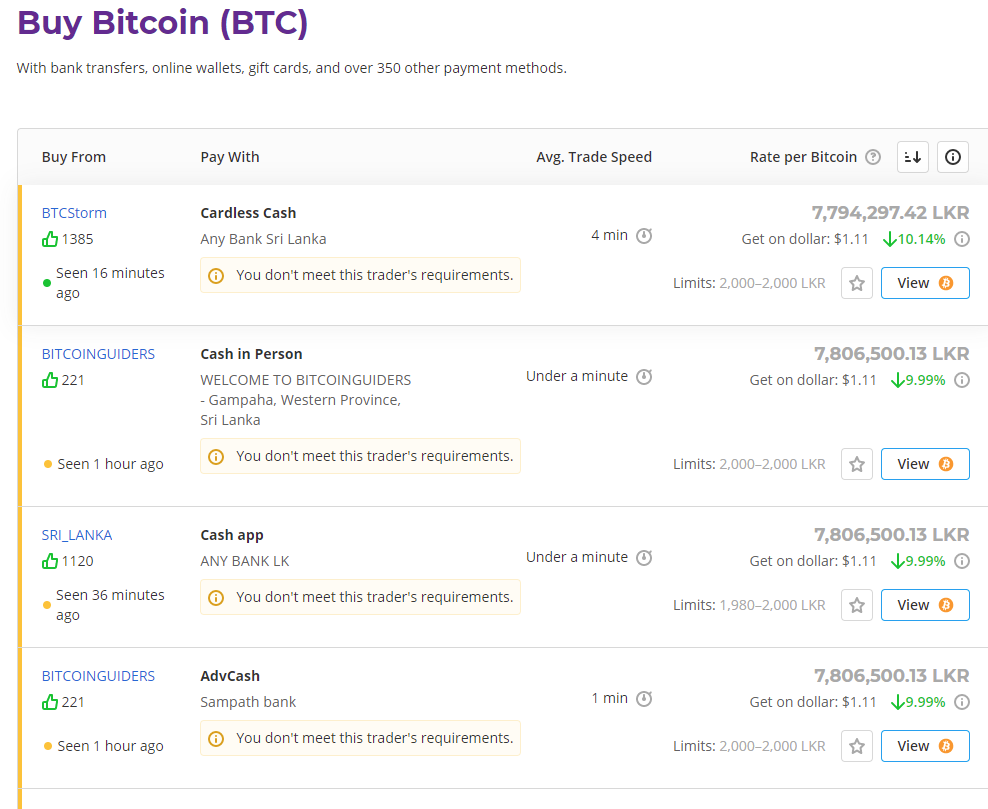
Task: Click warning icon in AdvCash notice
Action: pos(216,738)
